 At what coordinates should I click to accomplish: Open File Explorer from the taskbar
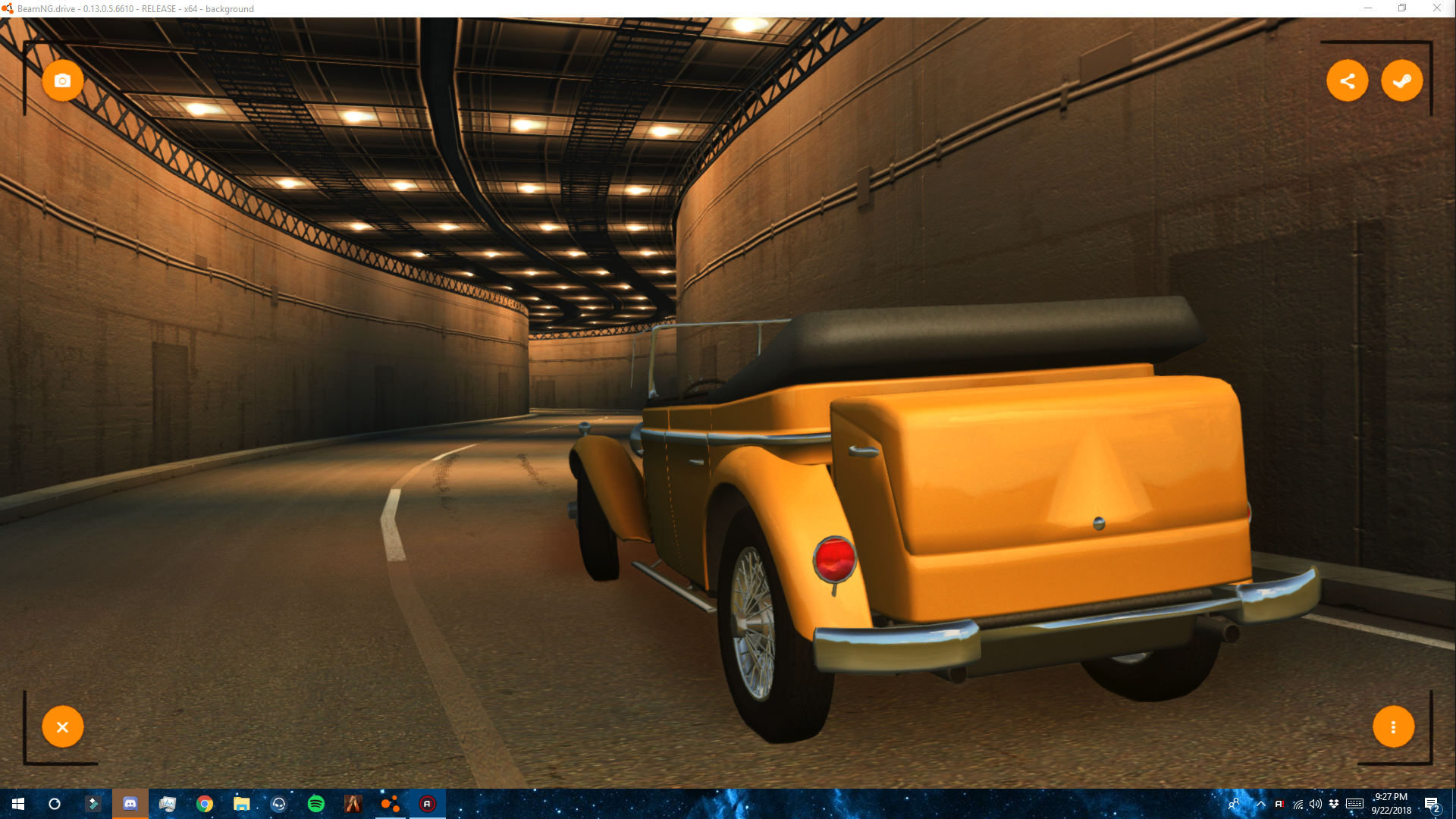[x=242, y=804]
